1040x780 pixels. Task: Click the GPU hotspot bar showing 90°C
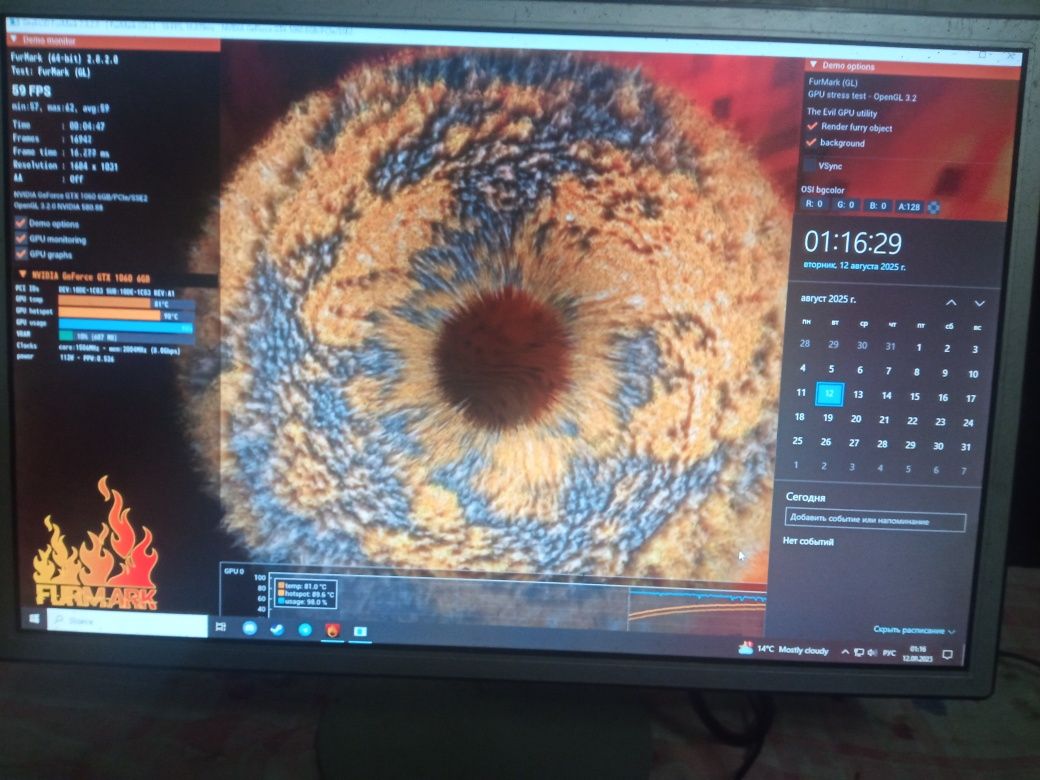[126, 315]
